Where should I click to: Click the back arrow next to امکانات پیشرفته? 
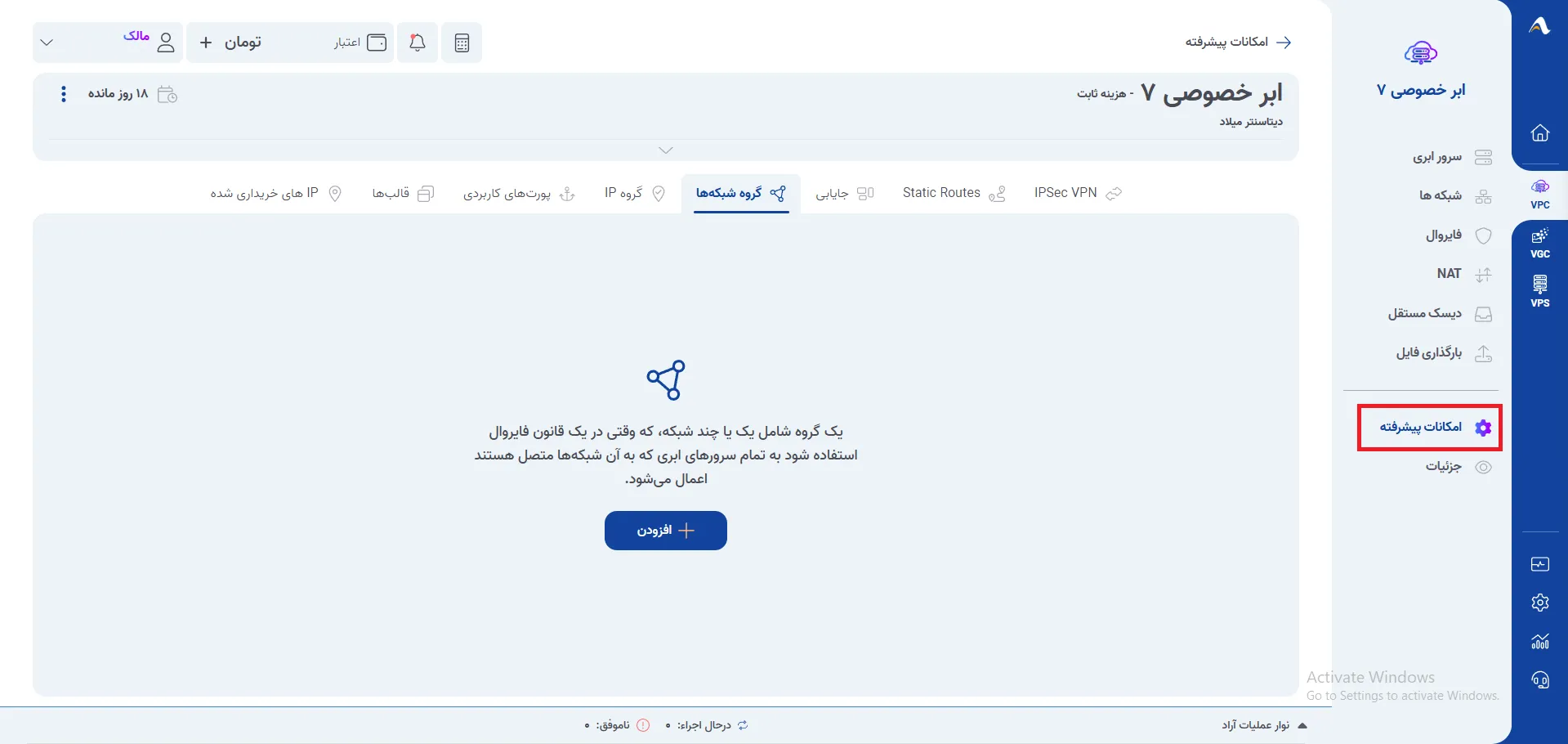[1284, 42]
